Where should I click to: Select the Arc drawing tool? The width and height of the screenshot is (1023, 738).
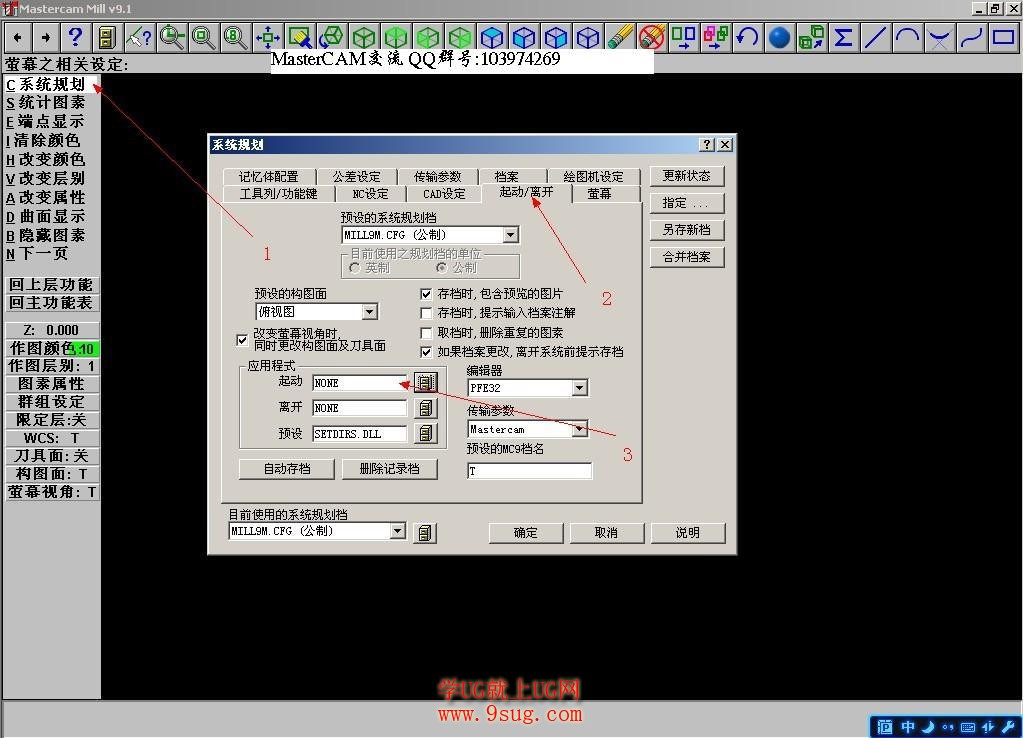point(908,37)
